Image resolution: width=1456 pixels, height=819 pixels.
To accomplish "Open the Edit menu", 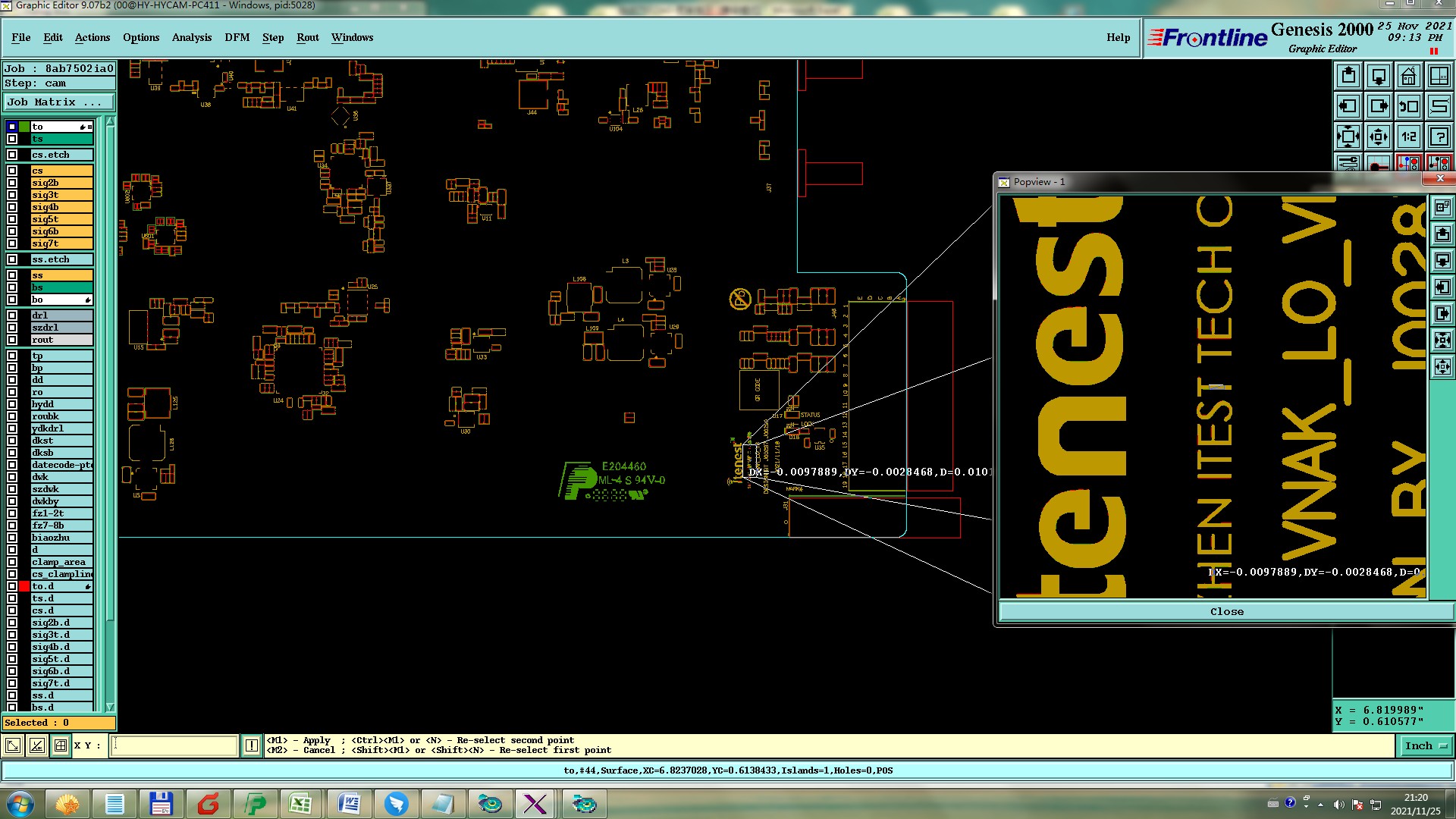I will click(x=53, y=37).
